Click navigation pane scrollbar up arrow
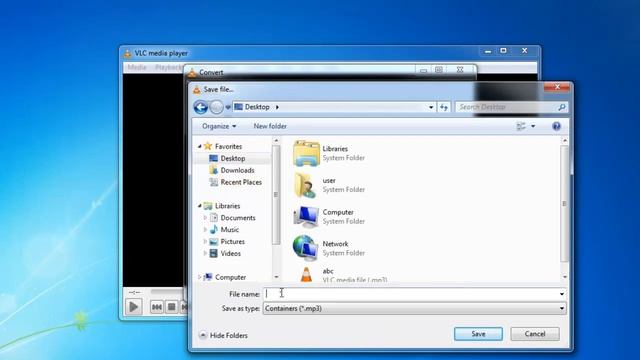This screenshot has width=640, height=360. [x=276, y=141]
